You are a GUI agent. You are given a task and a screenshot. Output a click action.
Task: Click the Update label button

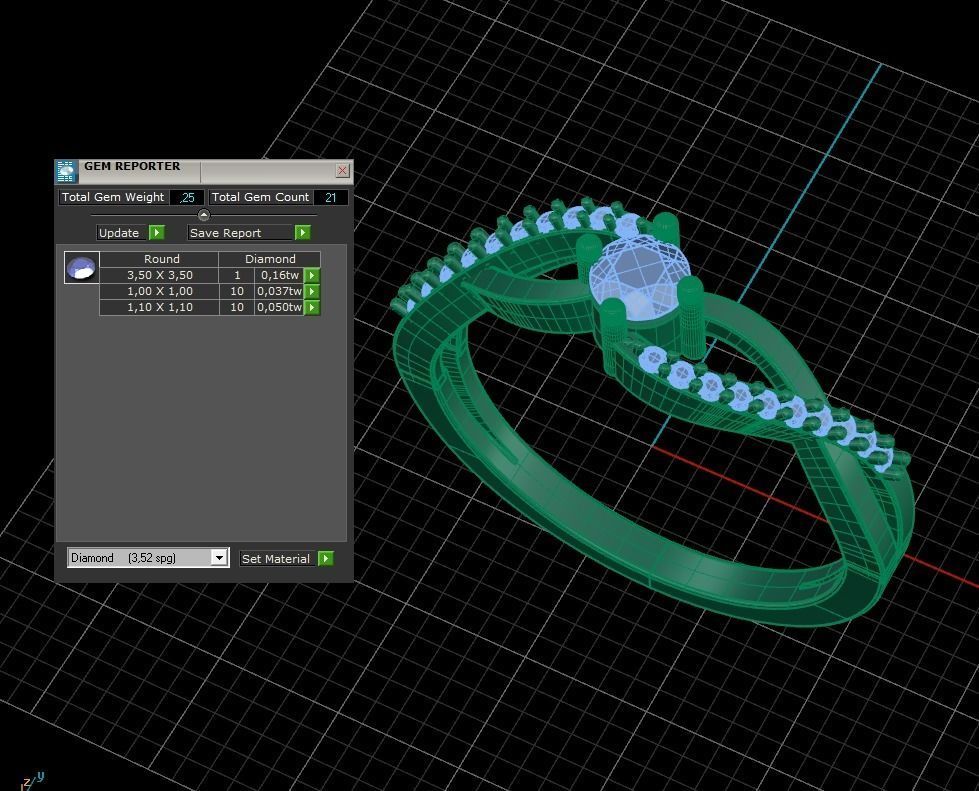tap(122, 233)
